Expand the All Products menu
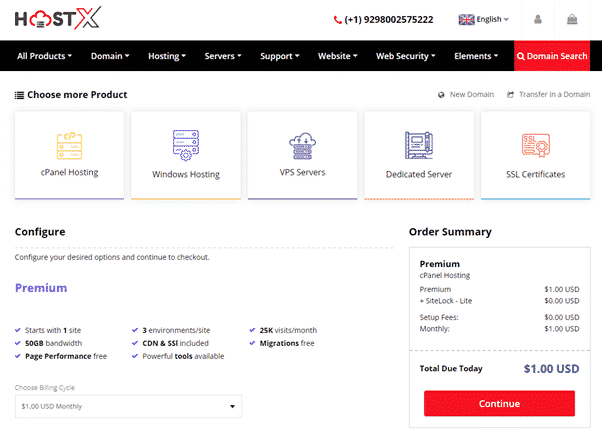 tap(44, 56)
